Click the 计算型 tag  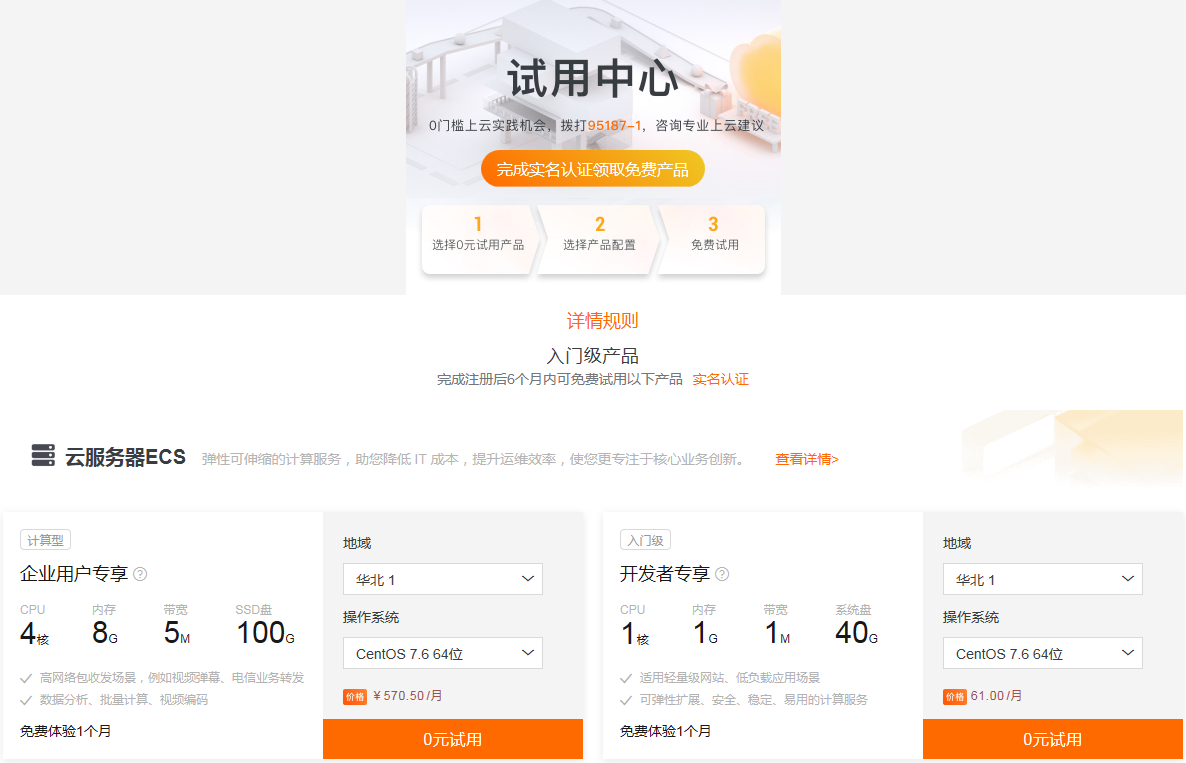[x=45, y=540]
